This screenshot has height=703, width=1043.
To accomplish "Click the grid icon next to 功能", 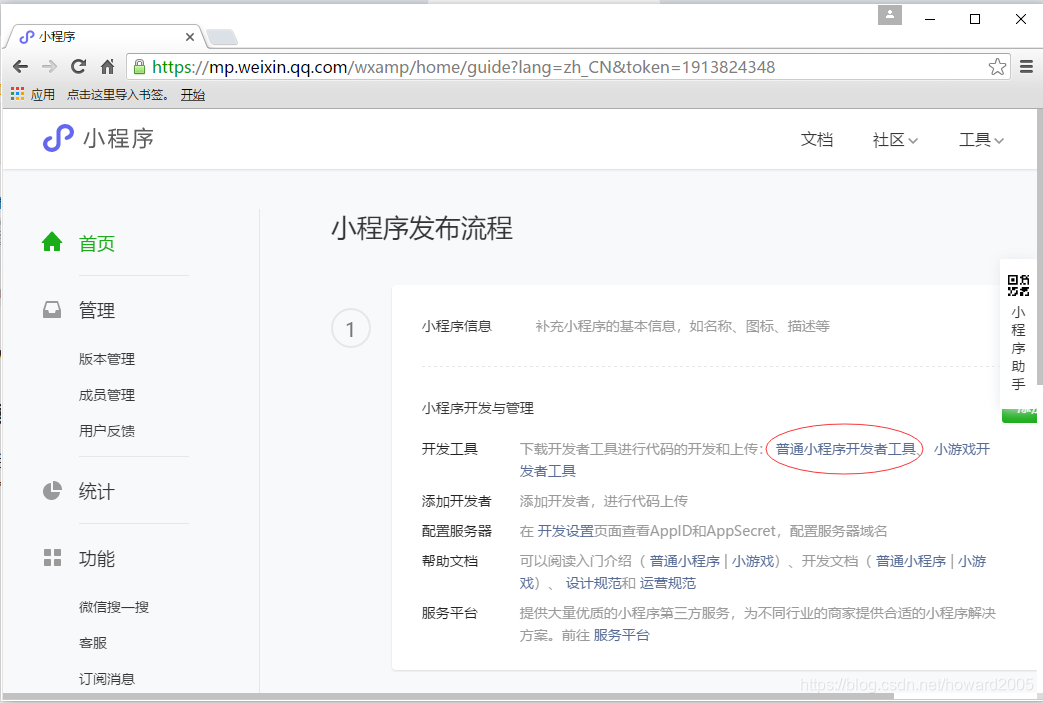I will tap(51, 558).
